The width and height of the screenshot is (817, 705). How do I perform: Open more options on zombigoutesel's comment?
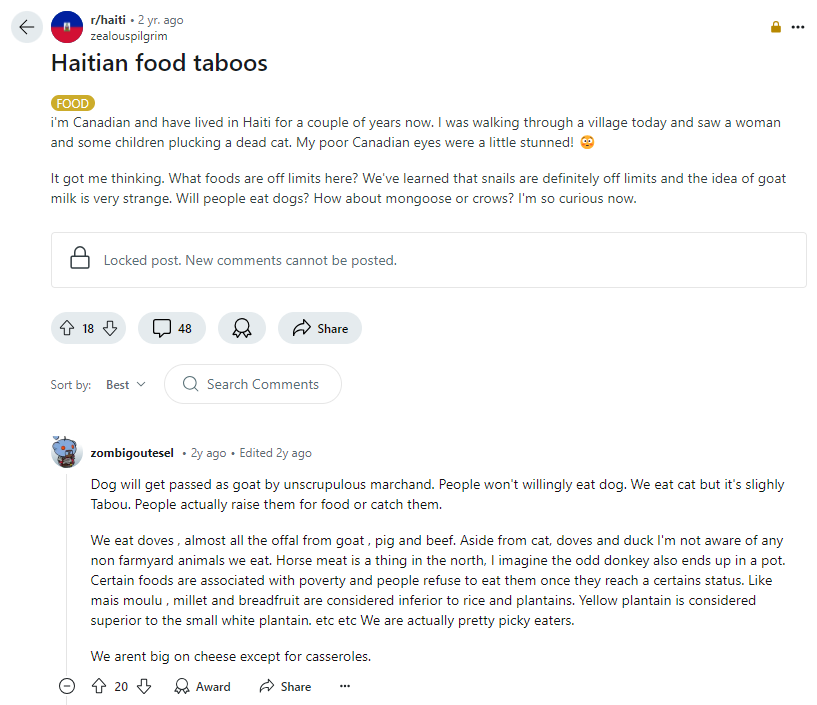click(345, 686)
